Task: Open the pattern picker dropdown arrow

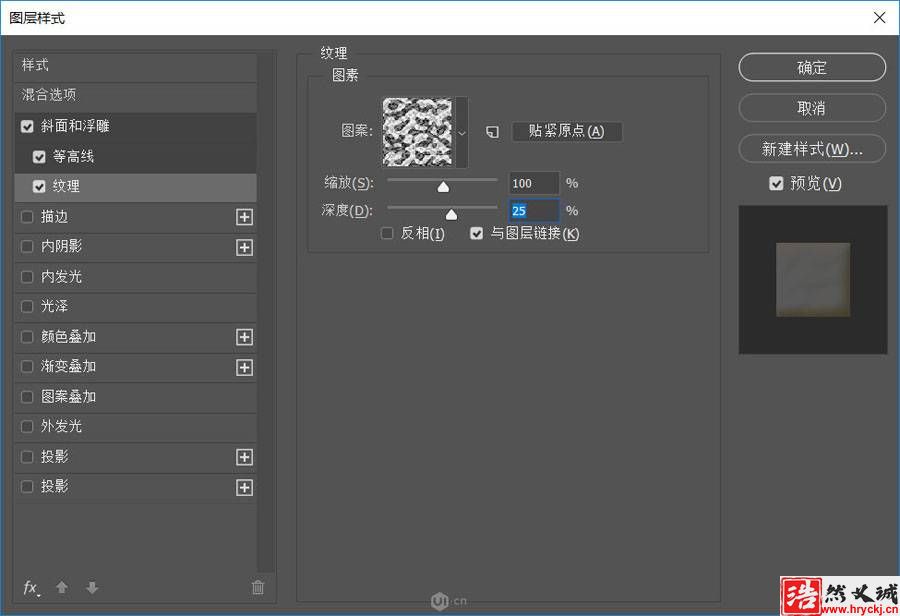Action: [462, 133]
